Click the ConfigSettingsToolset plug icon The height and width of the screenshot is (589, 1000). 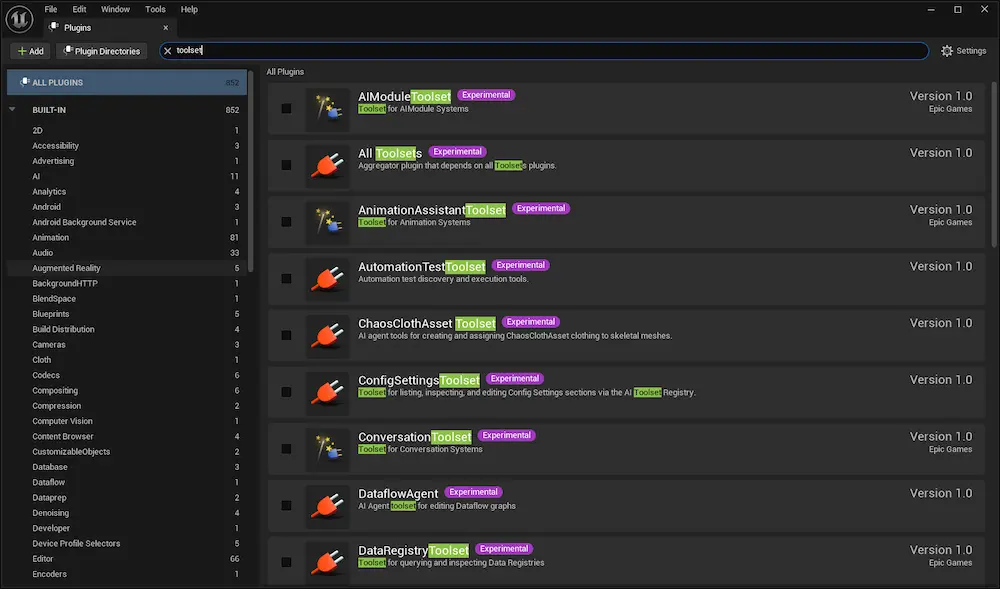coord(327,393)
